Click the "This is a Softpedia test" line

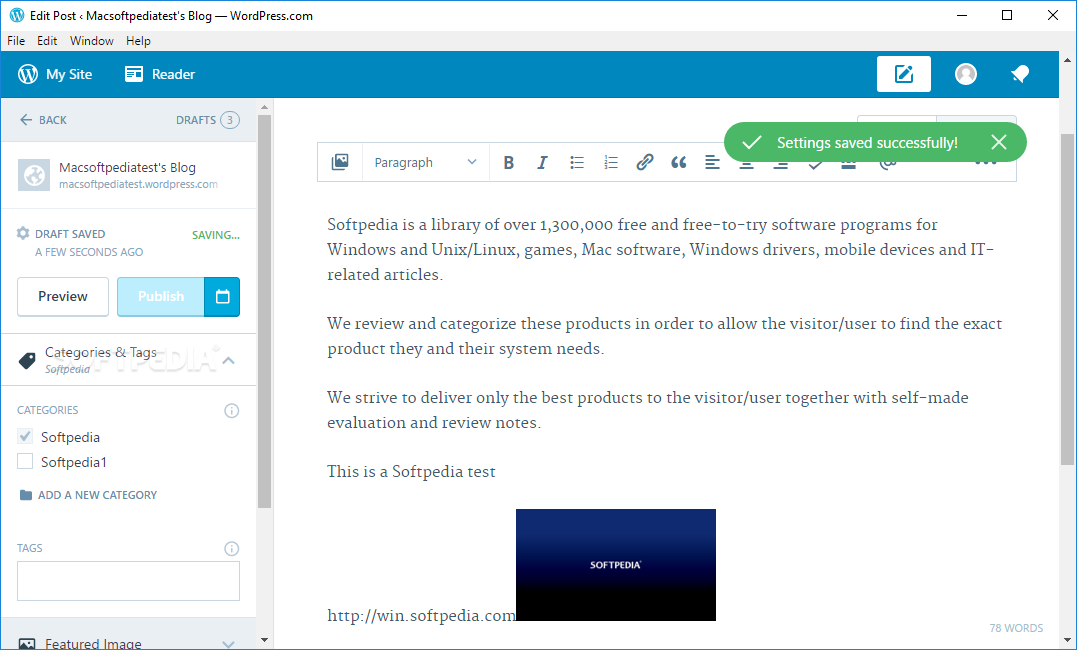coord(411,471)
